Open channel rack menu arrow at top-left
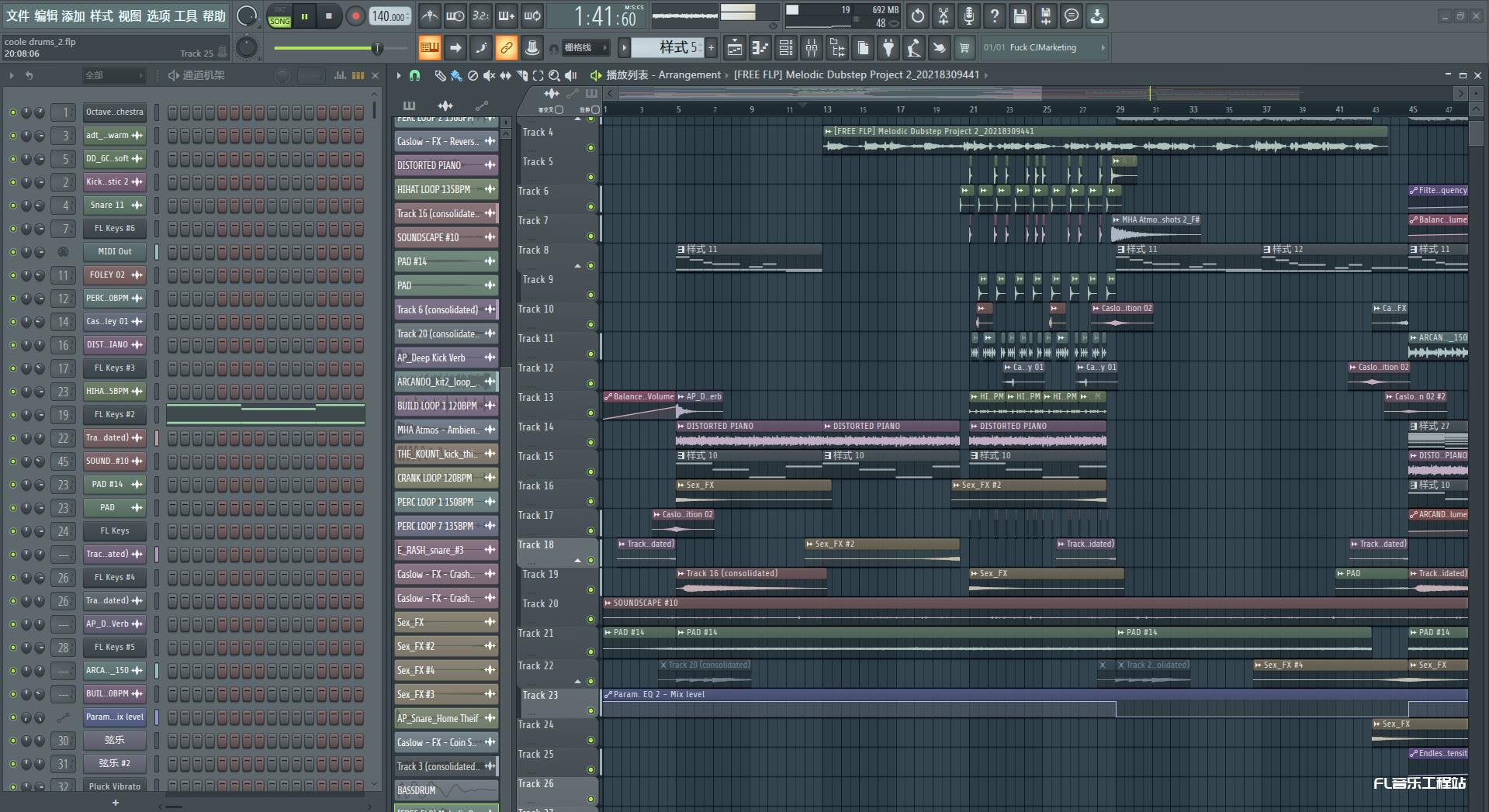This screenshot has width=1489, height=812. click(x=12, y=75)
